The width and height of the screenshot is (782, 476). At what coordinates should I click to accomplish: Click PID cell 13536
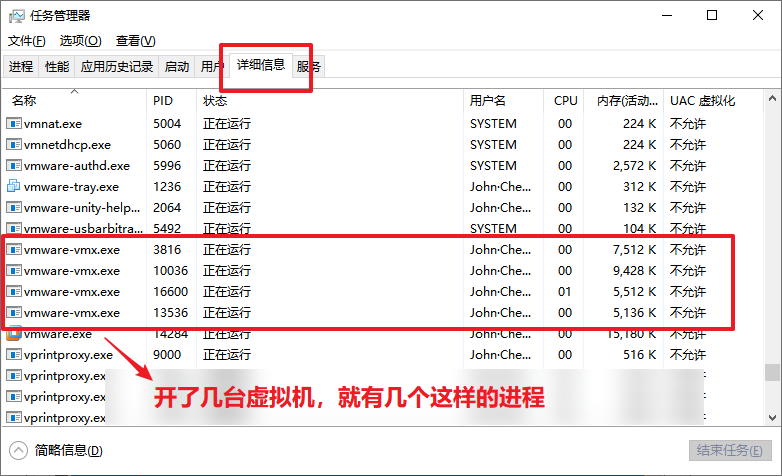click(171, 312)
